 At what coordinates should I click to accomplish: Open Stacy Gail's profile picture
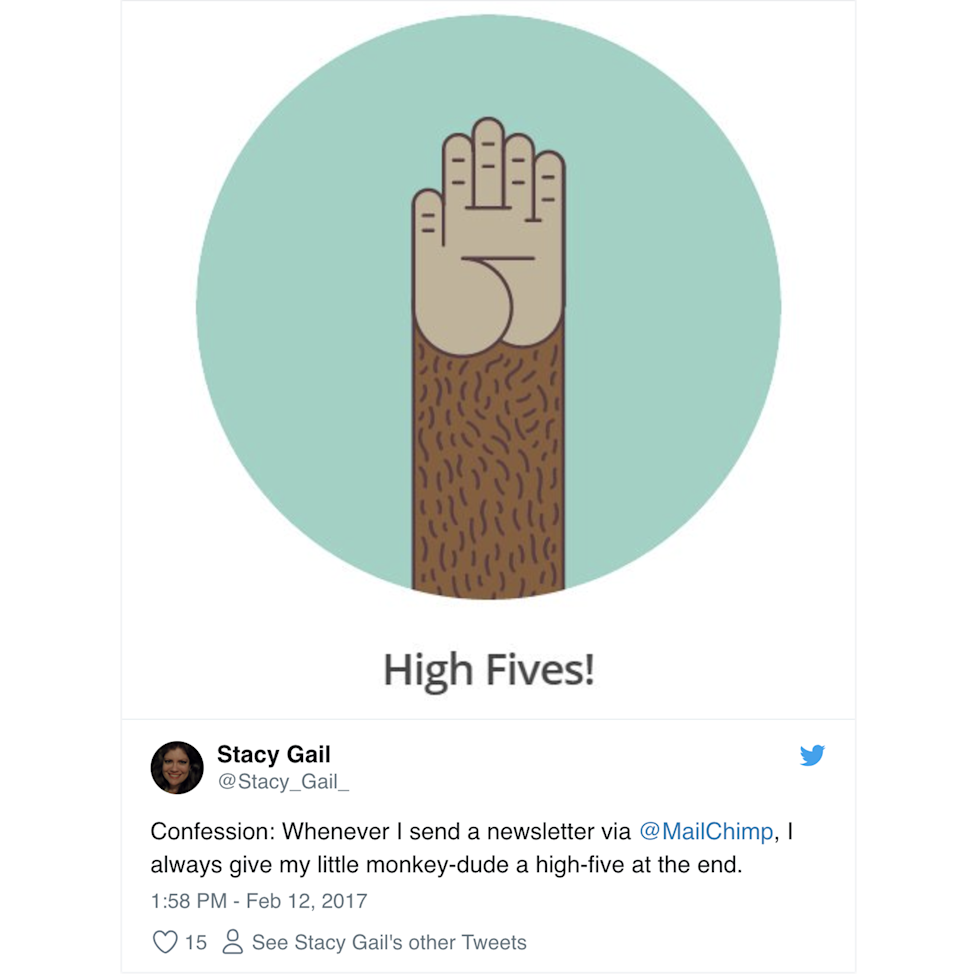point(177,767)
